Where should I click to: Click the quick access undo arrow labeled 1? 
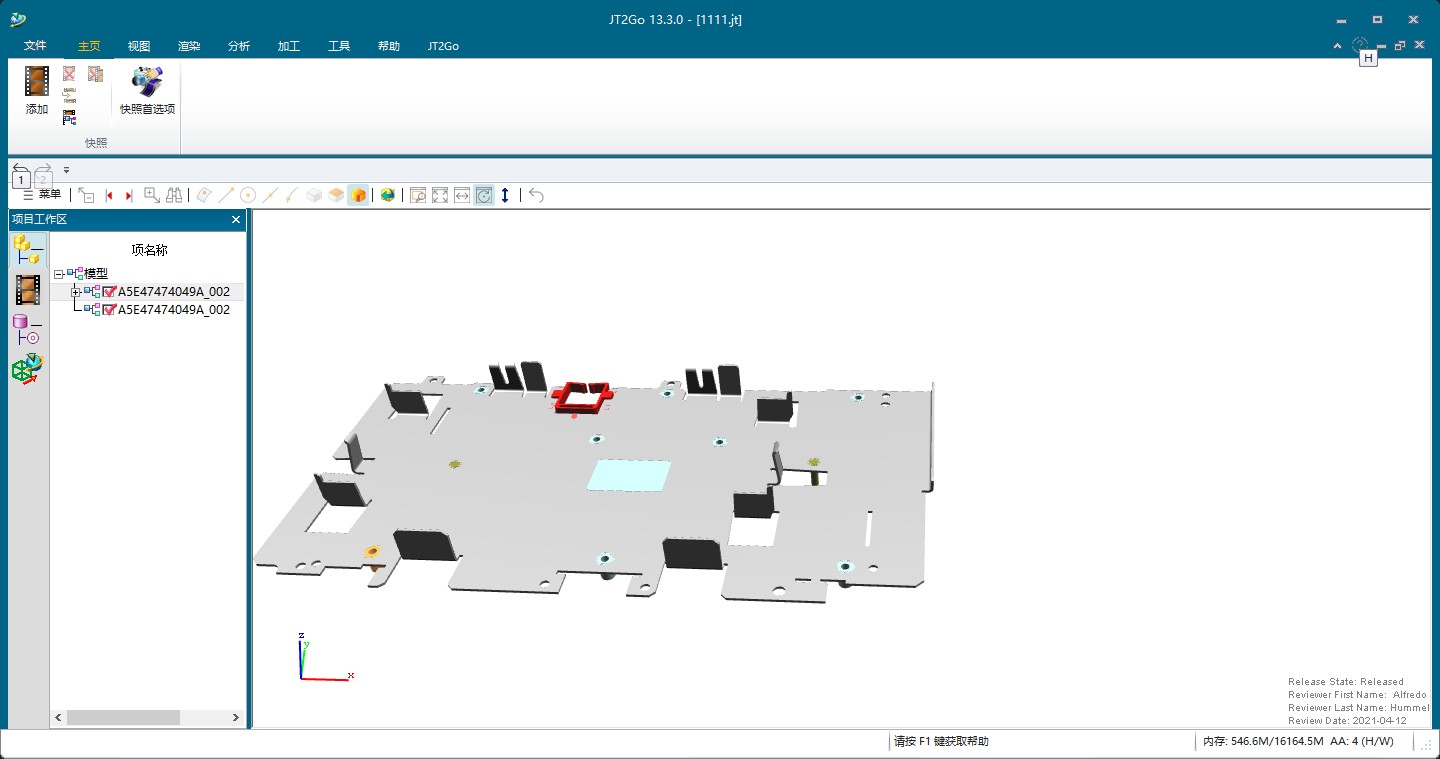pyautogui.click(x=21, y=175)
